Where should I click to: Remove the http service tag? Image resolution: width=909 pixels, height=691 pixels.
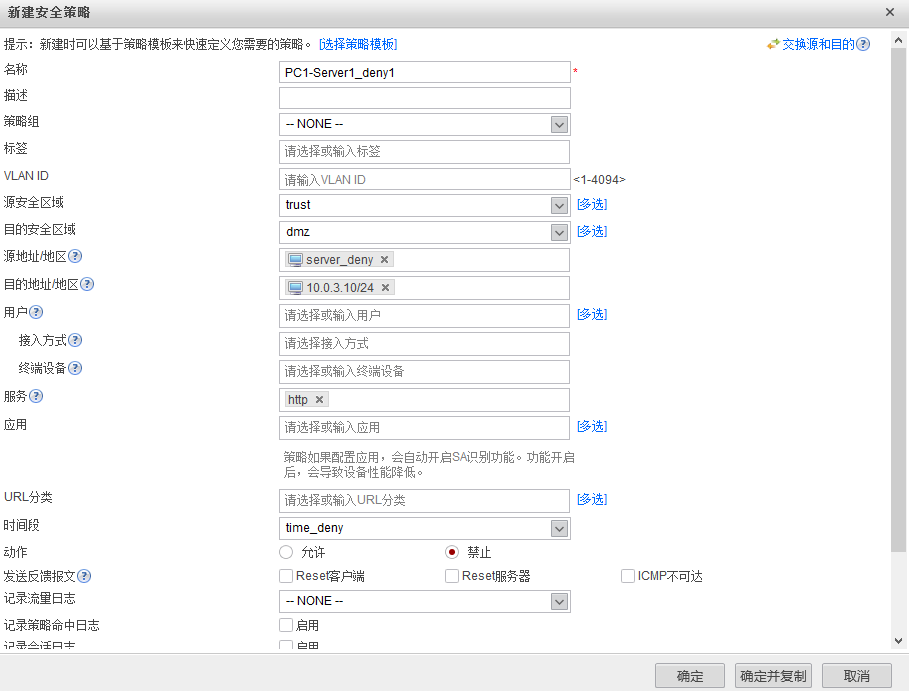coord(319,400)
